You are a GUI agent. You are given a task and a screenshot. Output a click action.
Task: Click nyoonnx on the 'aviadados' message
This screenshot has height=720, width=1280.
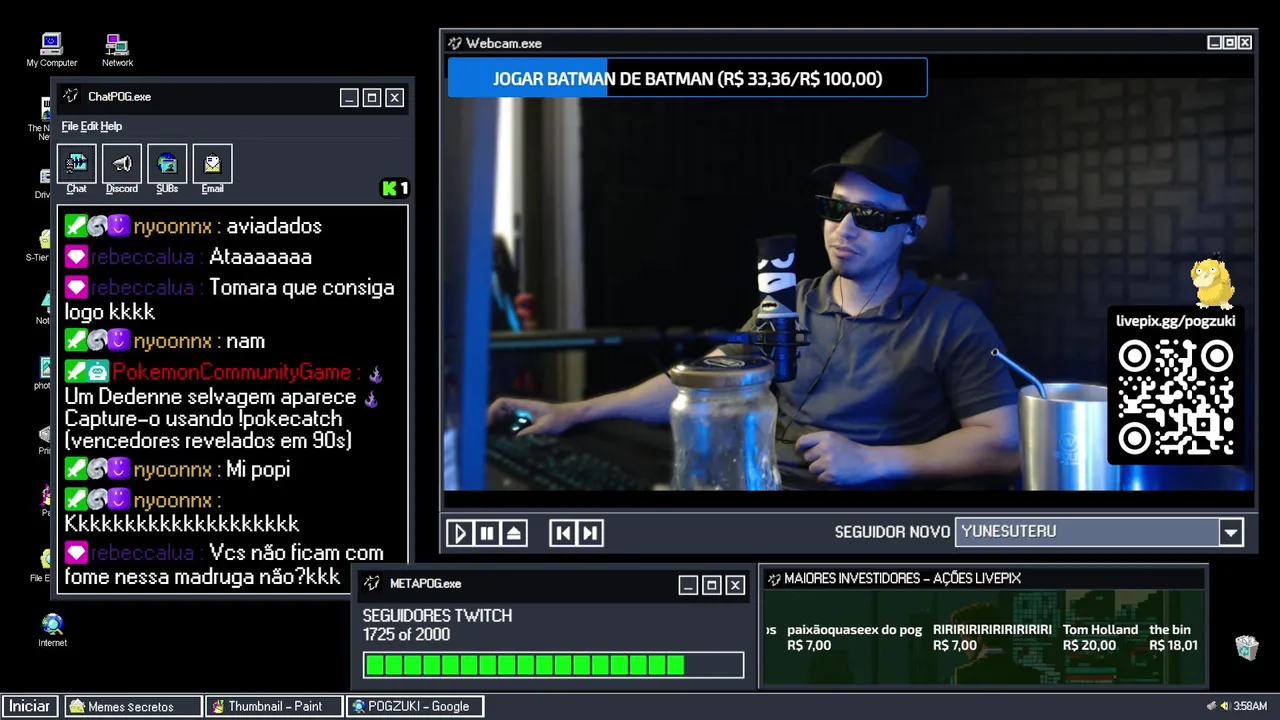tap(172, 227)
